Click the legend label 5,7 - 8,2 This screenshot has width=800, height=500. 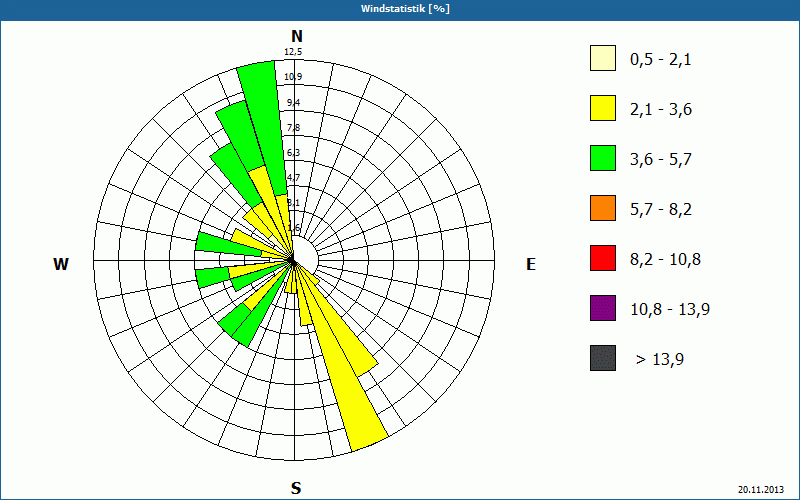click(661, 210)
